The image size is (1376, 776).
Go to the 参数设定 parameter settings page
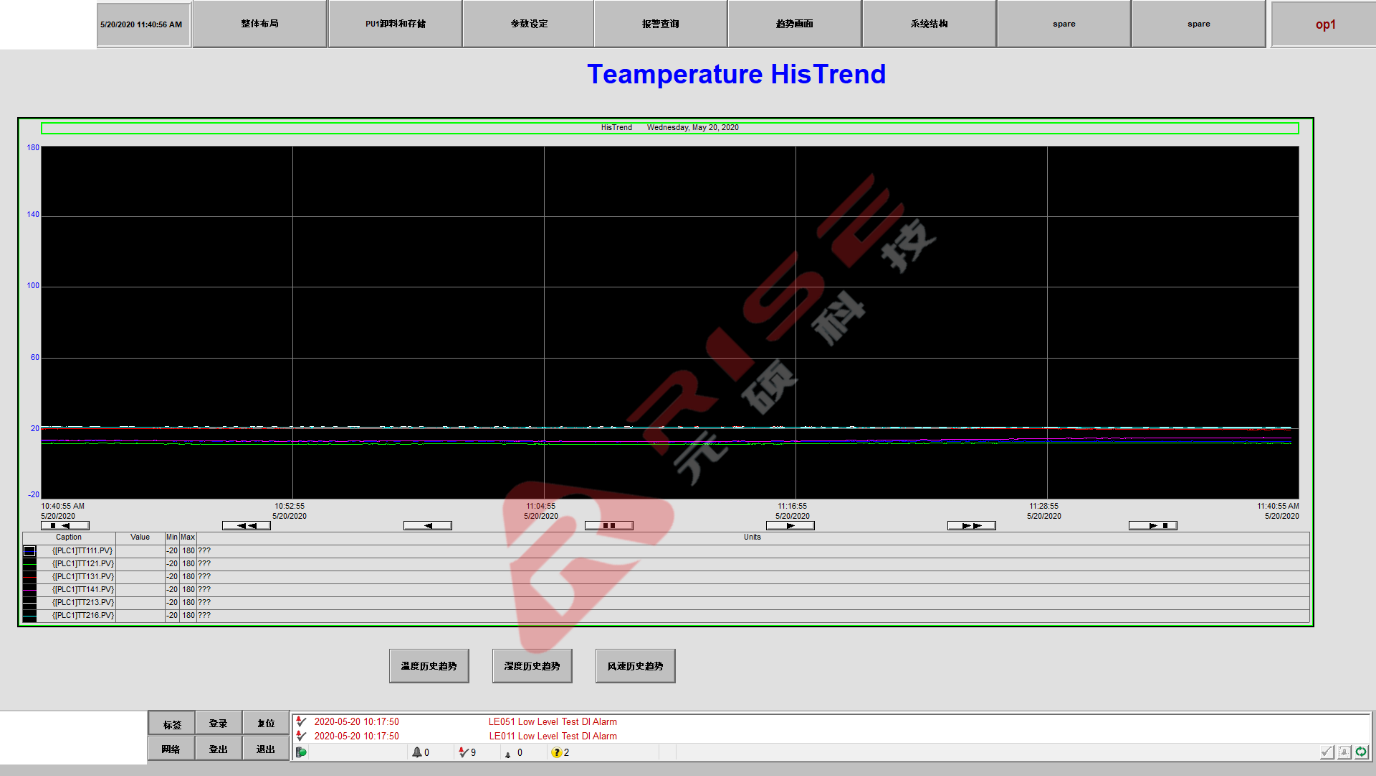(528, 24)
